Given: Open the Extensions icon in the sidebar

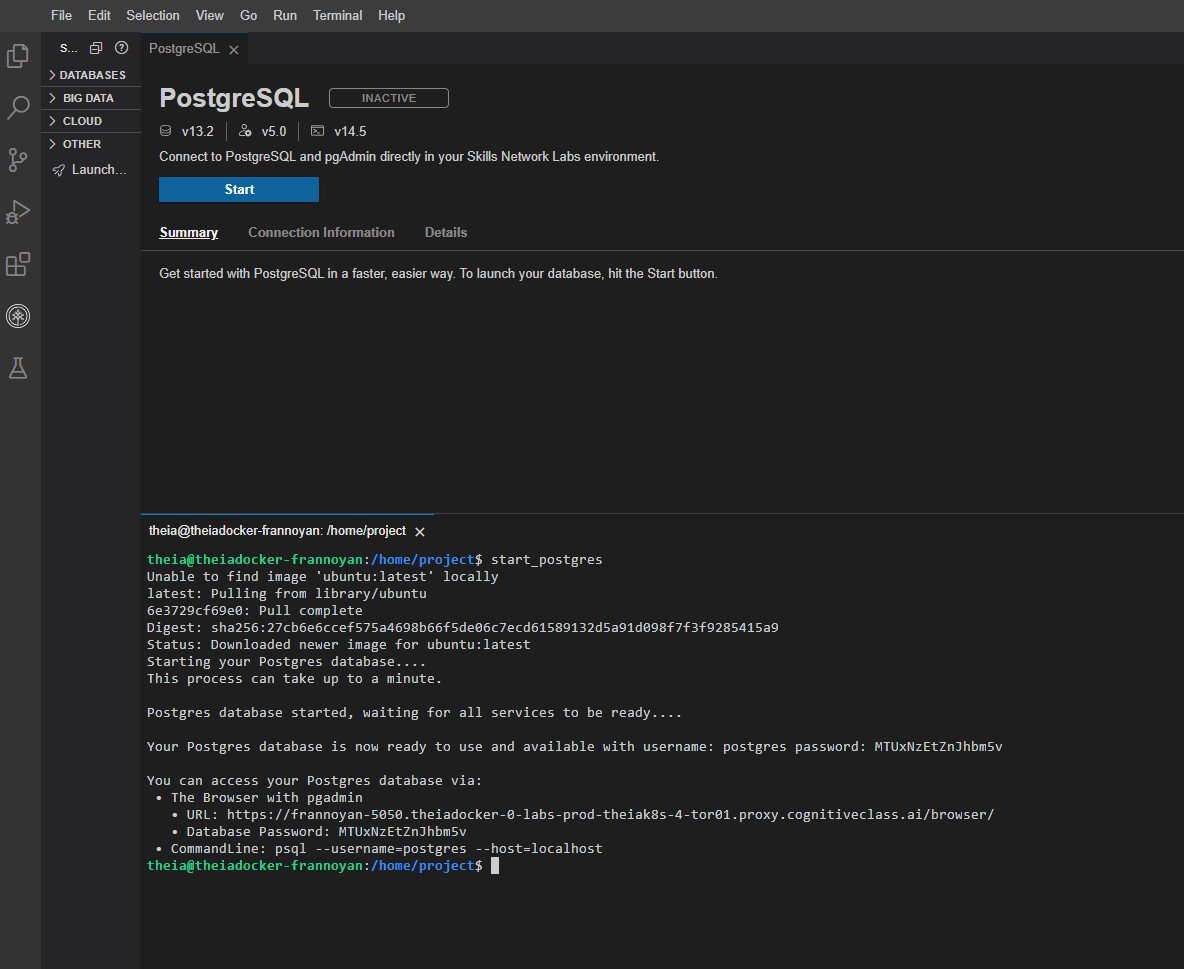Looking at the screenshot, I should [18, 264].
